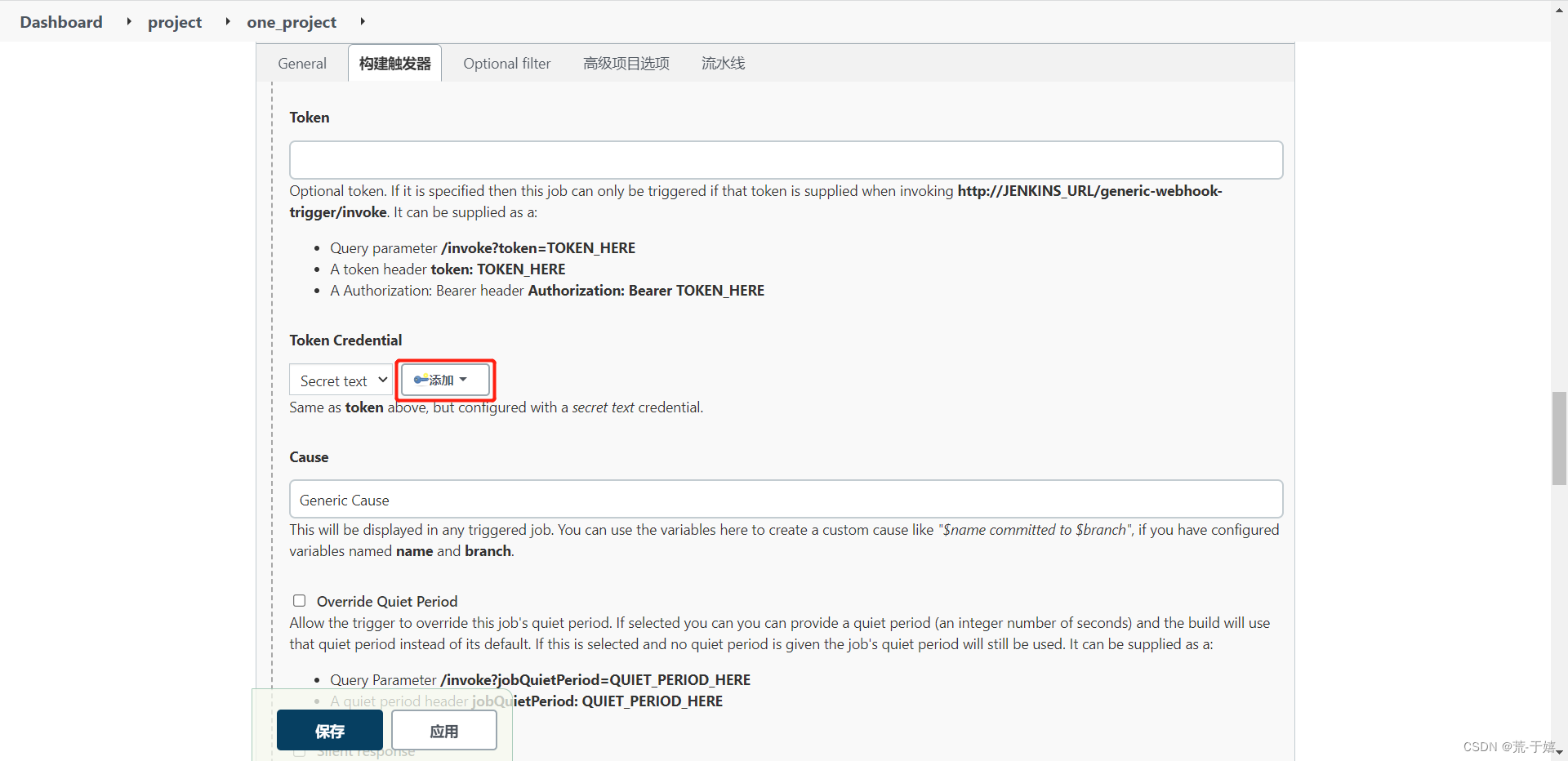
Task: Focus the Token input field
Action: (786, 160)
